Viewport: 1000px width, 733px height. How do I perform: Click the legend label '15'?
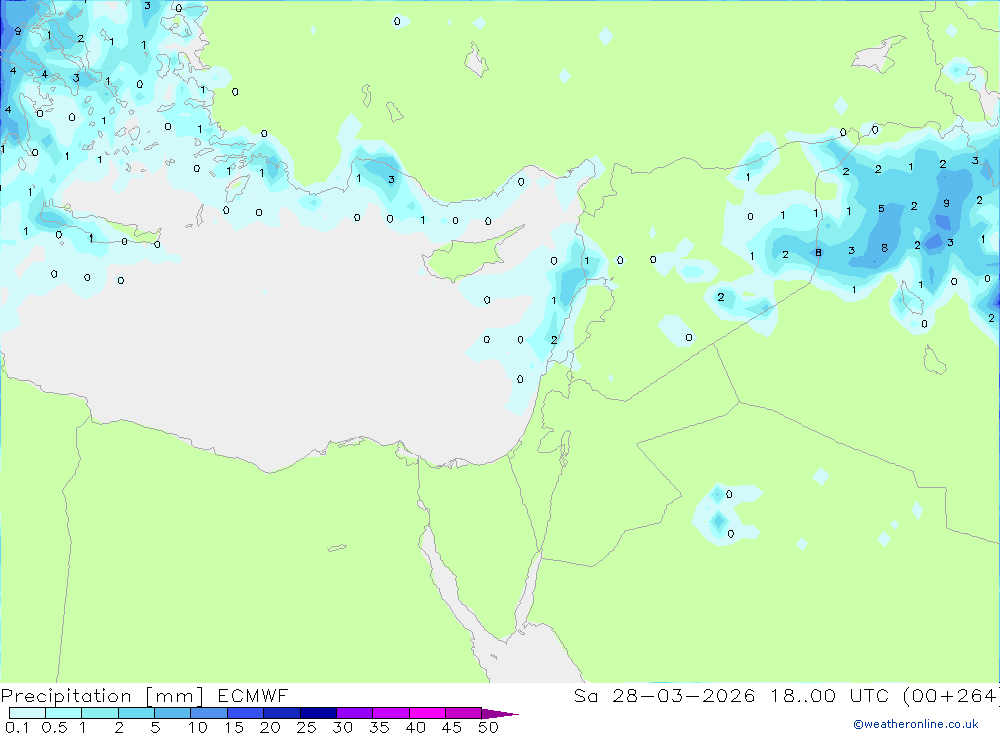tap(234, 727)
